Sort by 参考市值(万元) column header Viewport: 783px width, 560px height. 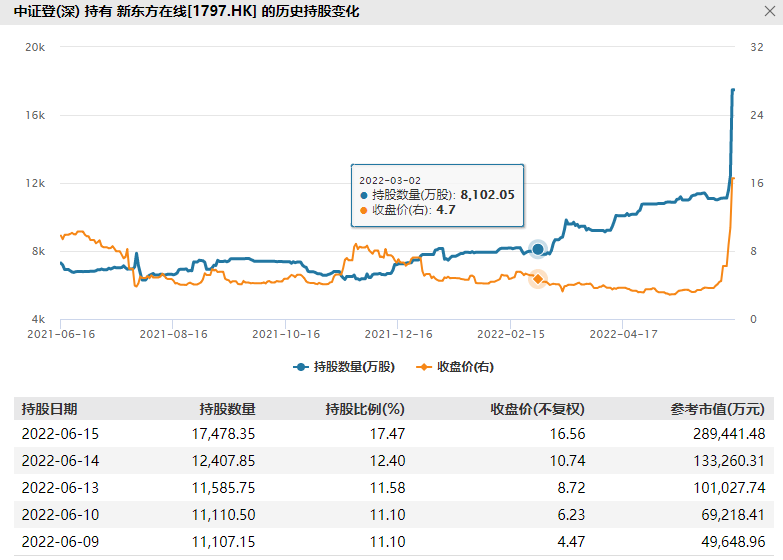[716, 409]
